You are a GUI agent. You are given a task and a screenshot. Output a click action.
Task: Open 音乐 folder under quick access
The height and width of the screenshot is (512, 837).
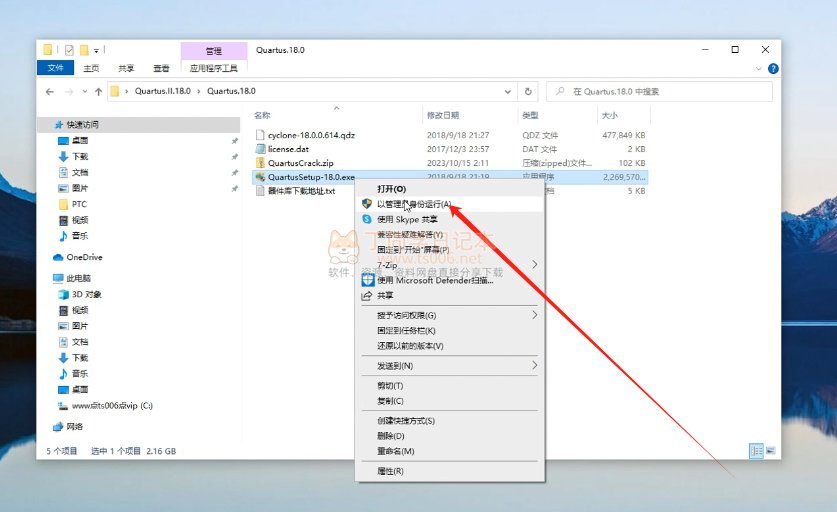80,236
